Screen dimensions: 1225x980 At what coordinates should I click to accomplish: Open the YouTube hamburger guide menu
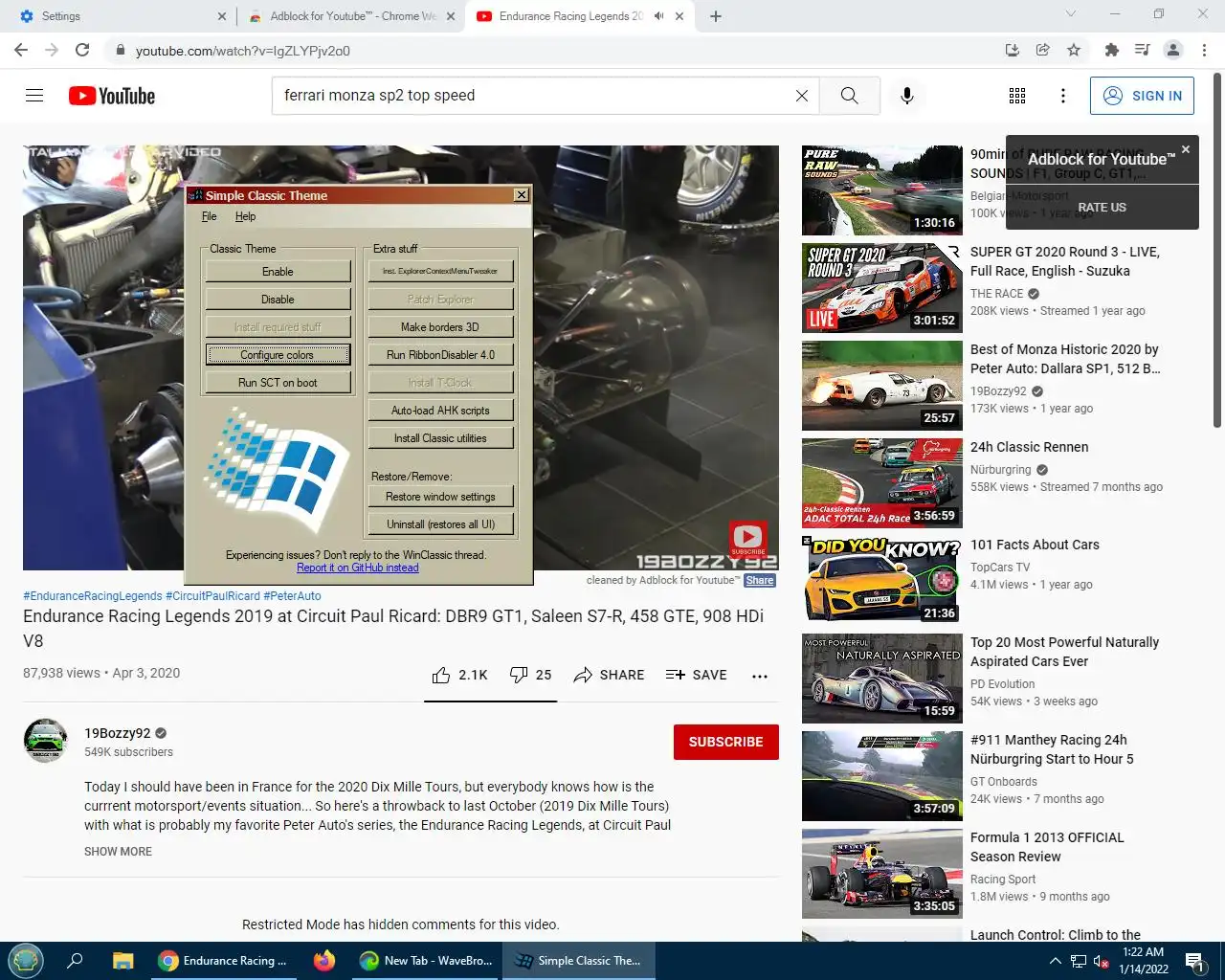pos(34,96)
